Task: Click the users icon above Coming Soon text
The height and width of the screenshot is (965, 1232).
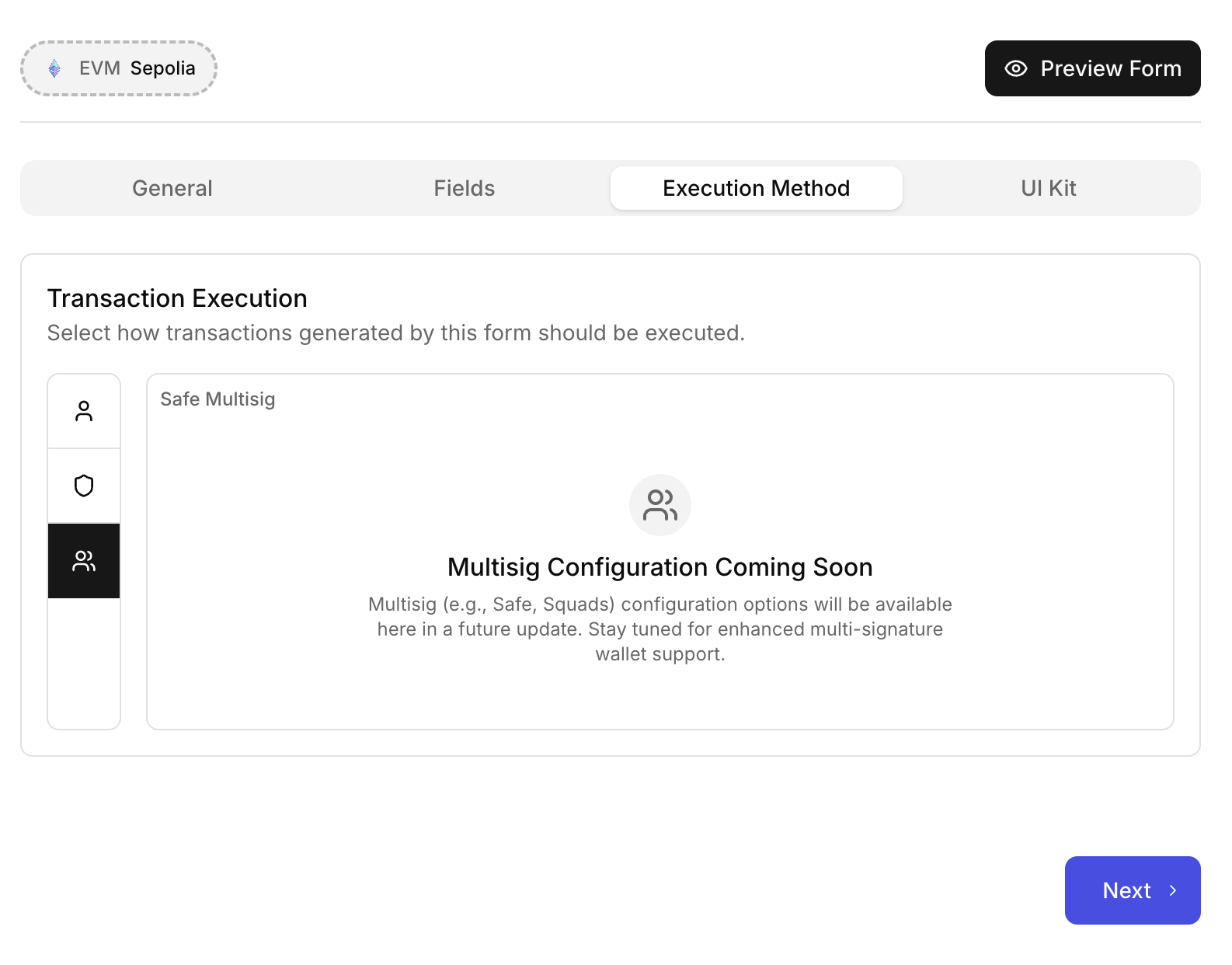Action: pos(660,504)
